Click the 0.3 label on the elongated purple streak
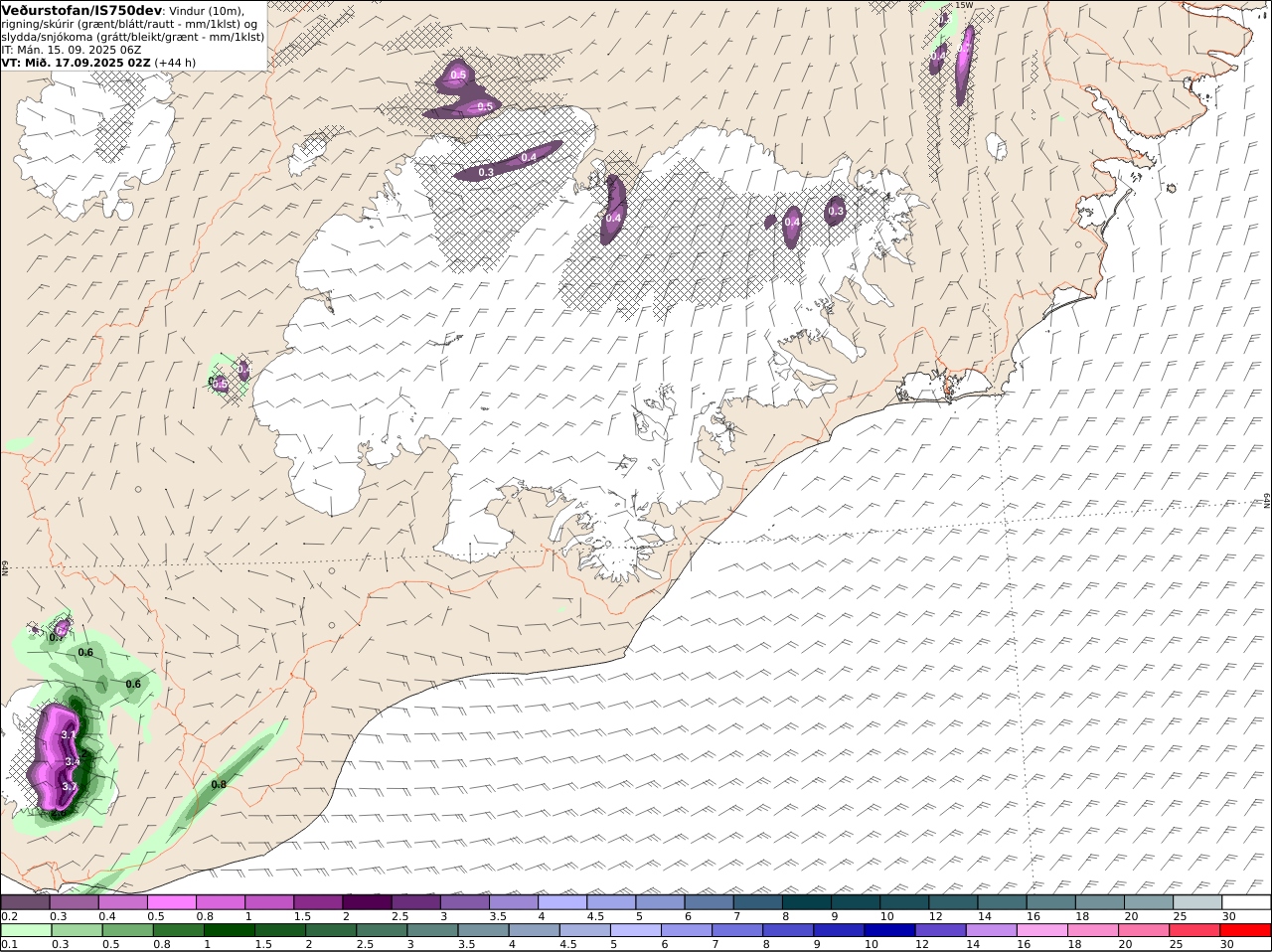This screenshot has width=1272, height=952. [x=486, y=172]
